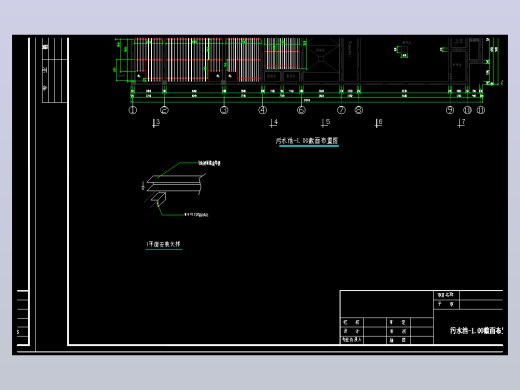This screenshot has width=520, height=390.
Task: Click axis bubble 2 below the plan
Action: pyautogui.click(x=164, y=110)
